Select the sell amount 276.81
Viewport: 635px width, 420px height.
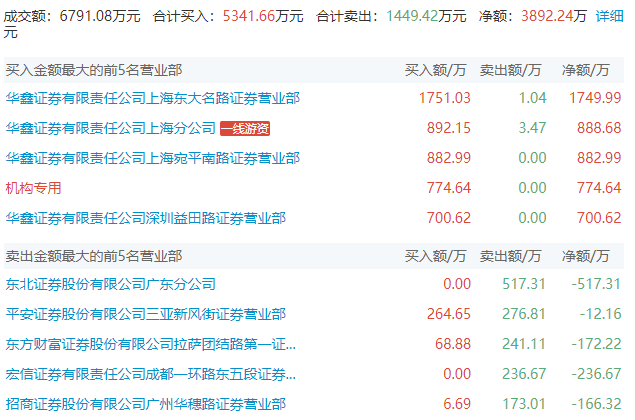click(524, 314)
